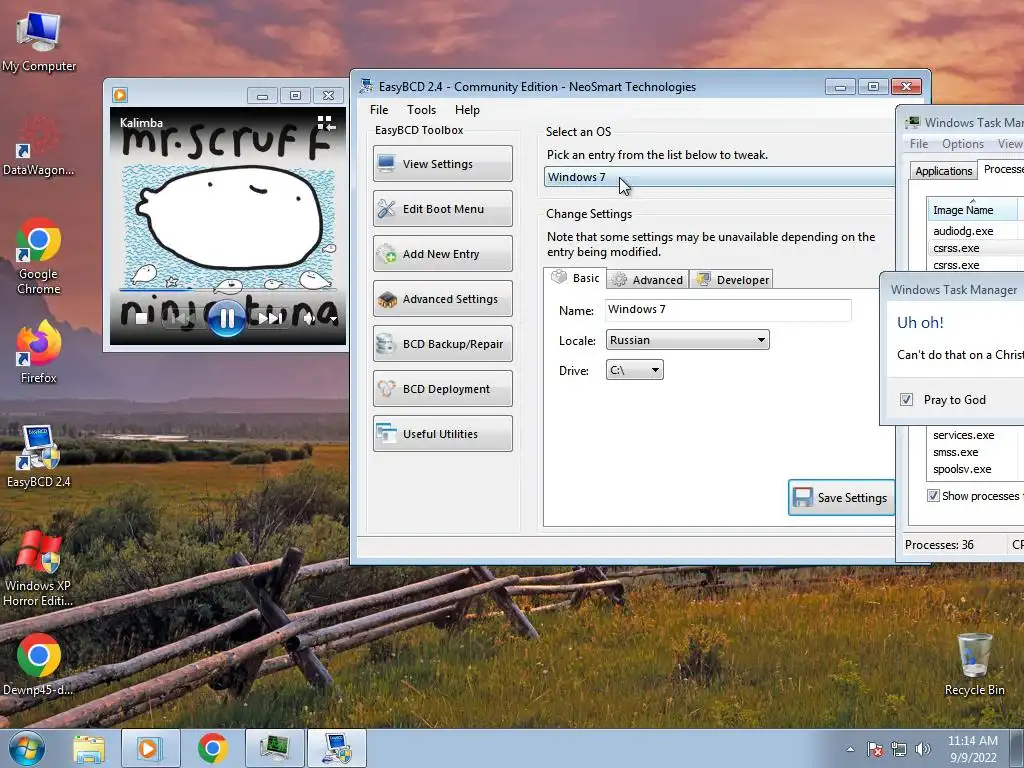Skip to next track in media player
This screenshot has width=1024, height=768.
point(270,319)
